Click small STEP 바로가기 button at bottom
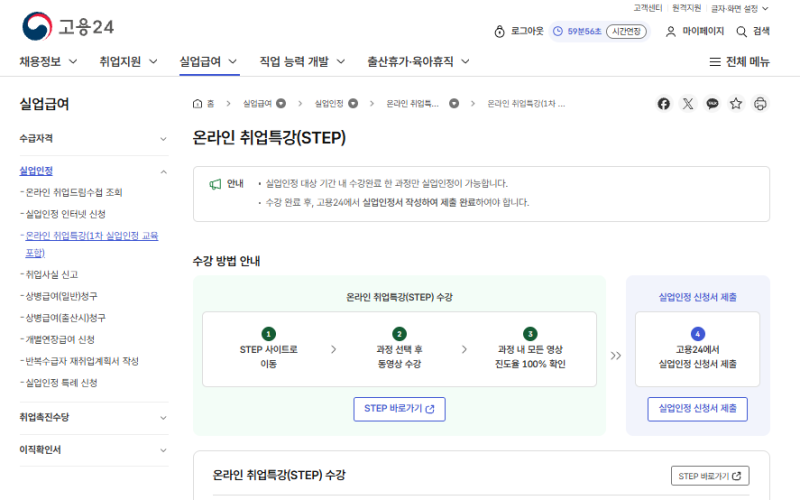This screenshot has width=800, height=500. click(710, 476)
